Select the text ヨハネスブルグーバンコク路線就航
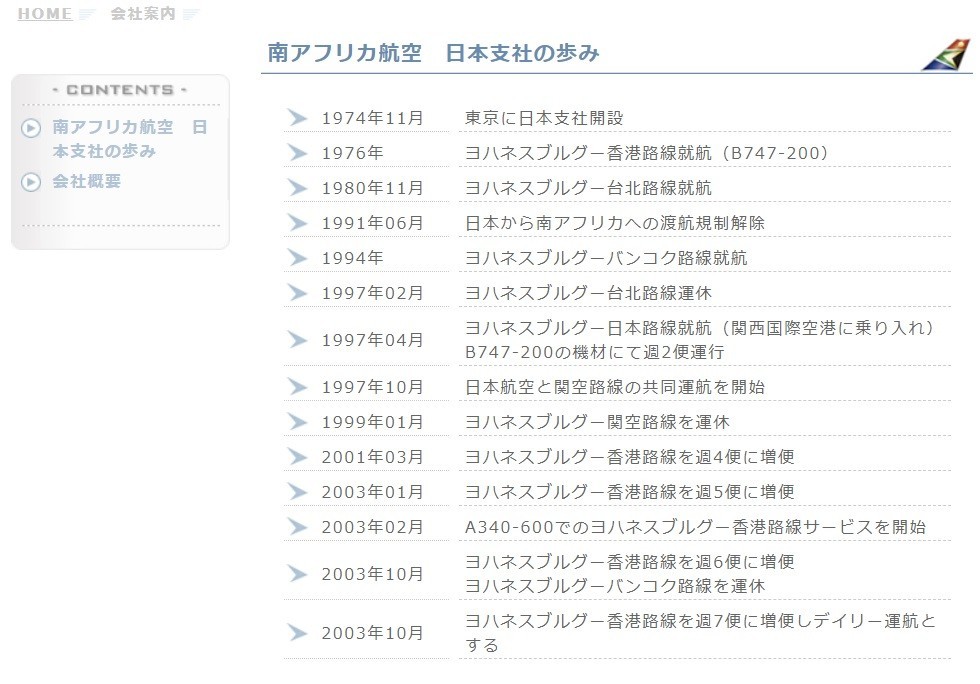 (606, 258)
